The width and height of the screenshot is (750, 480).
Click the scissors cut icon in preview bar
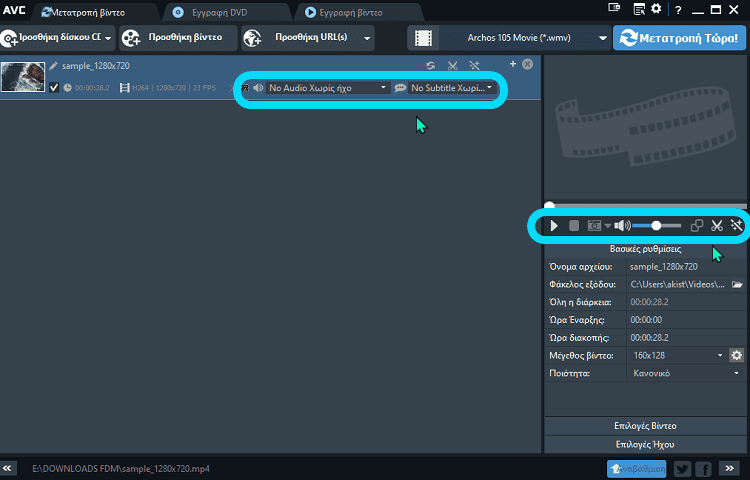click(717, 226)
